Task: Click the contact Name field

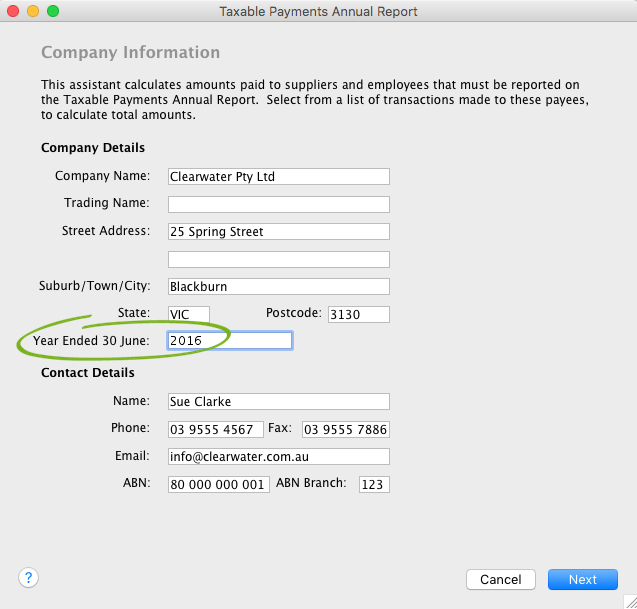Action: click(278, 402)
